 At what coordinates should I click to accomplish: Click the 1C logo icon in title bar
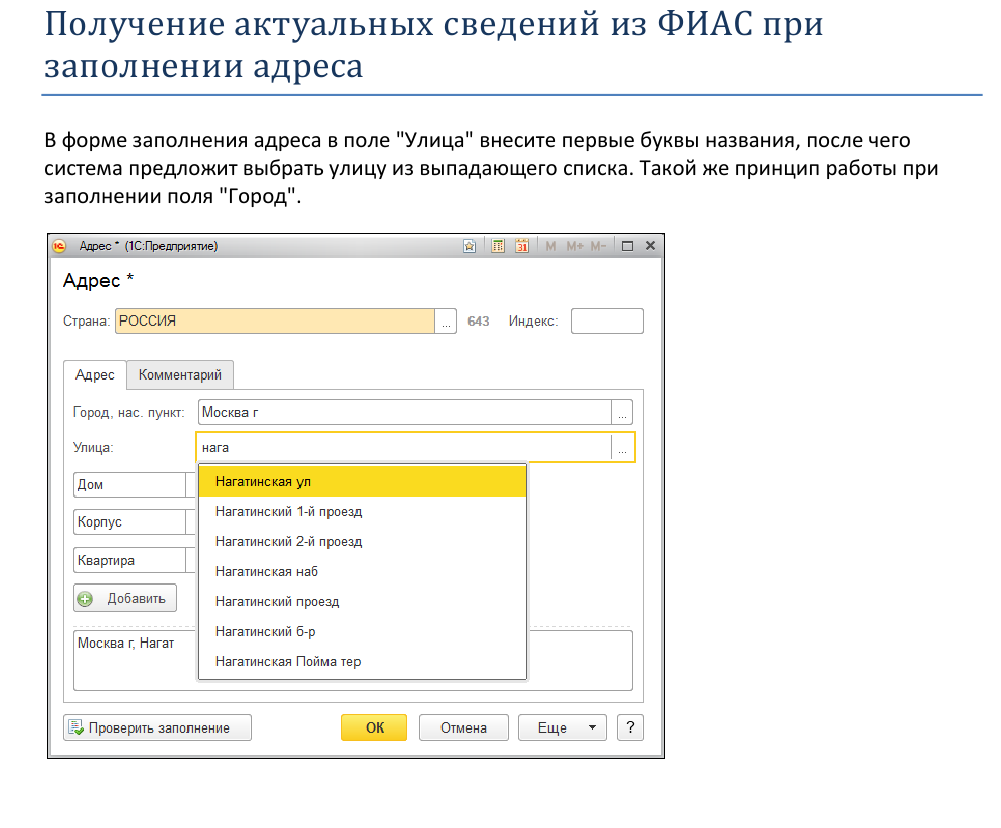[59, 246]
